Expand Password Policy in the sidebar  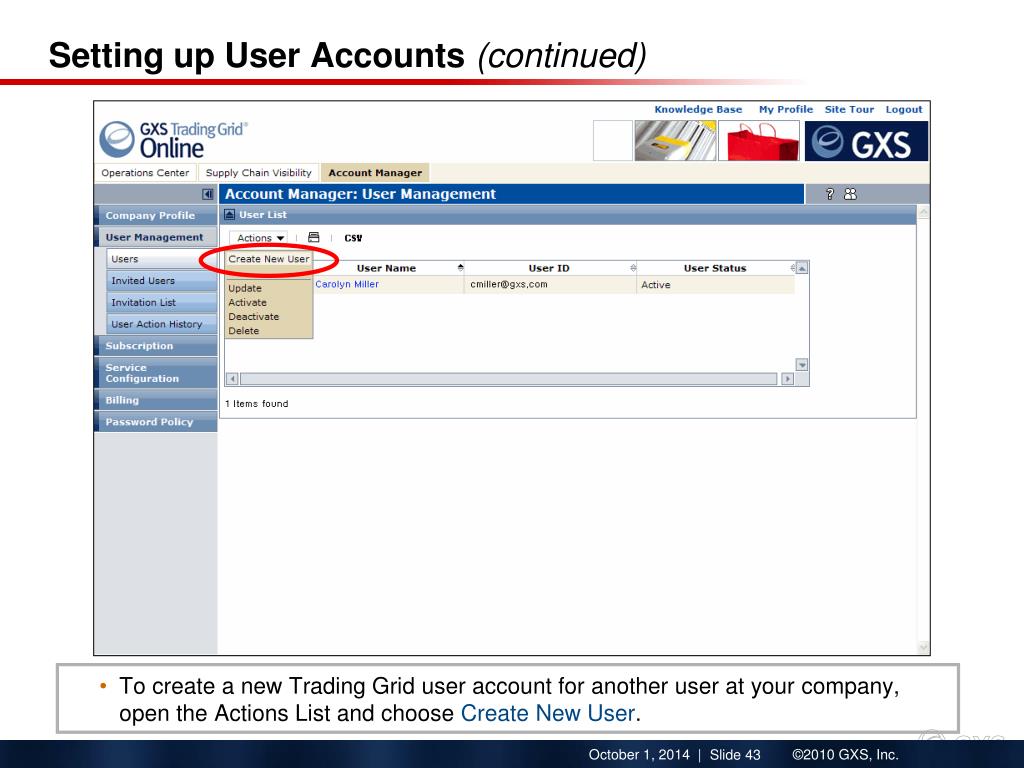click(156, 422)
